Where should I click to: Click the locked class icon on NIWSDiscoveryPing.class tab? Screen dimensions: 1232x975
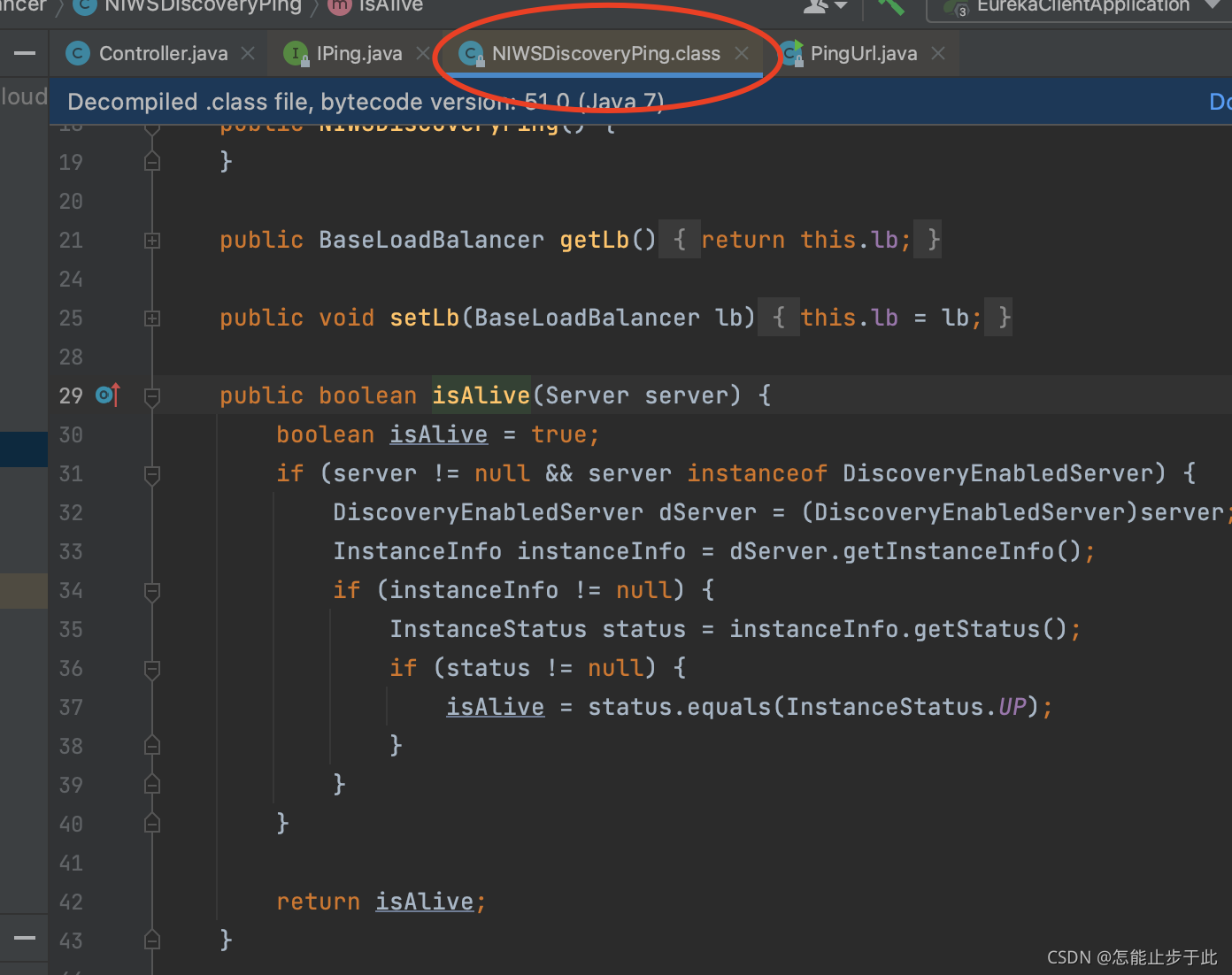(472, 54)
